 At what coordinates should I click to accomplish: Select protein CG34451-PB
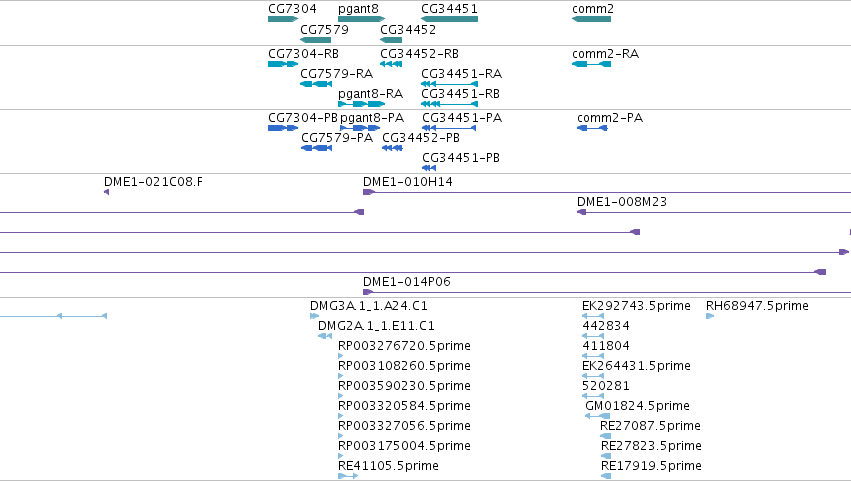(429, 168)
